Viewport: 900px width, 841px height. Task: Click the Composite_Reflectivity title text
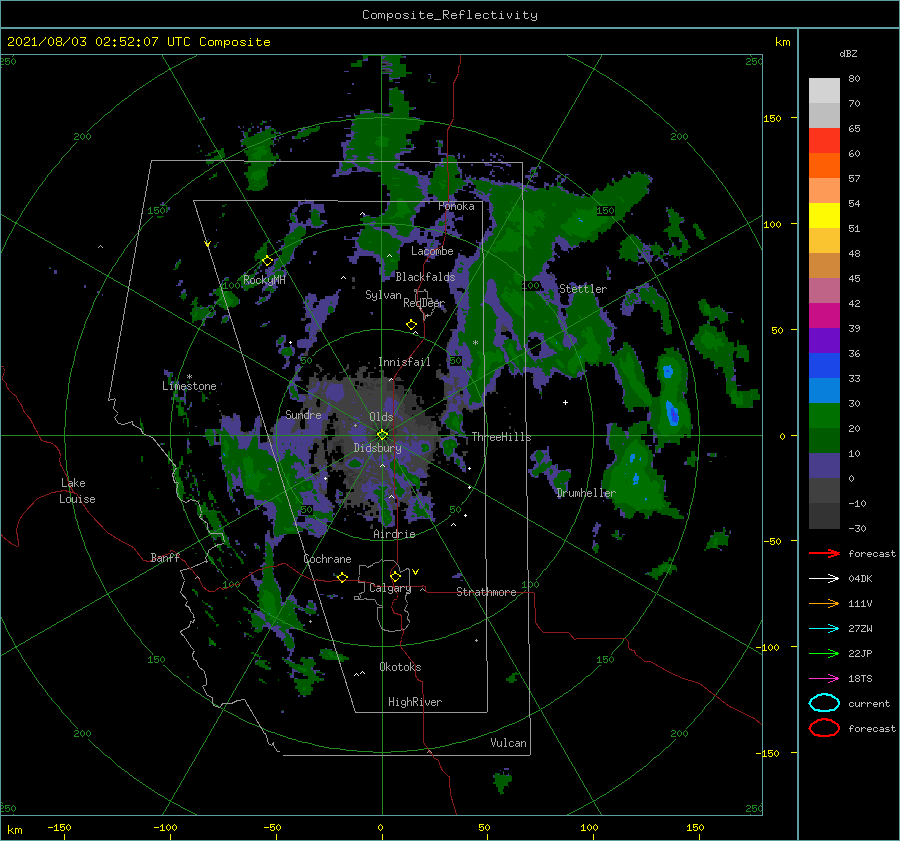click(x=450, y=15)
